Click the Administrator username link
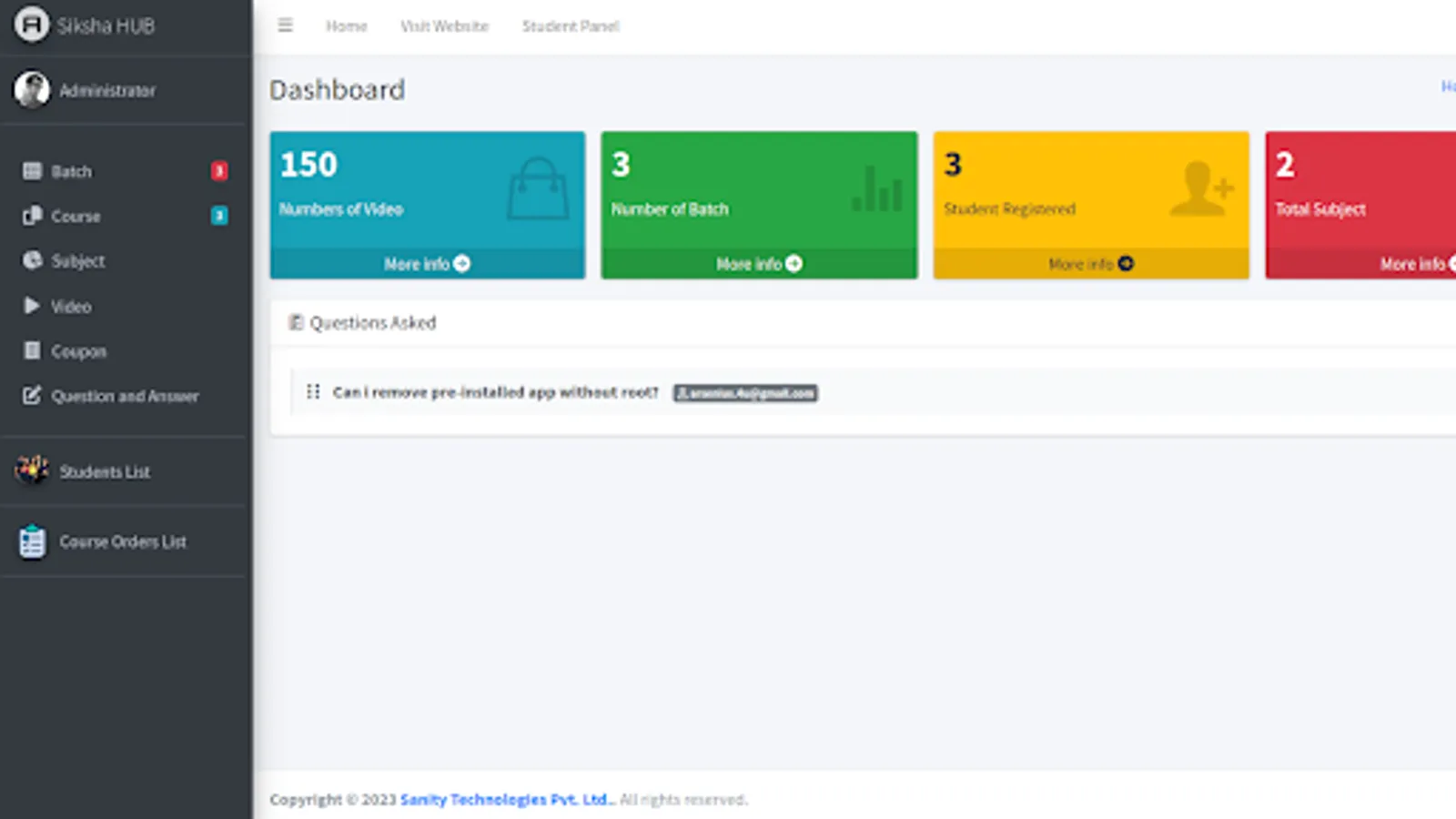Screen dimensions: 1456x819 (107, 90)
